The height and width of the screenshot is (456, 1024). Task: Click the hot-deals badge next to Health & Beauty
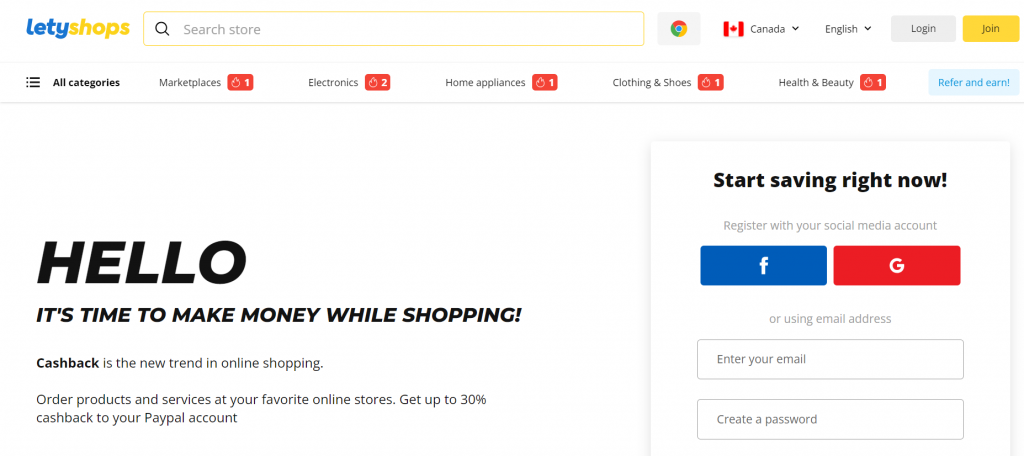point(873,82)
